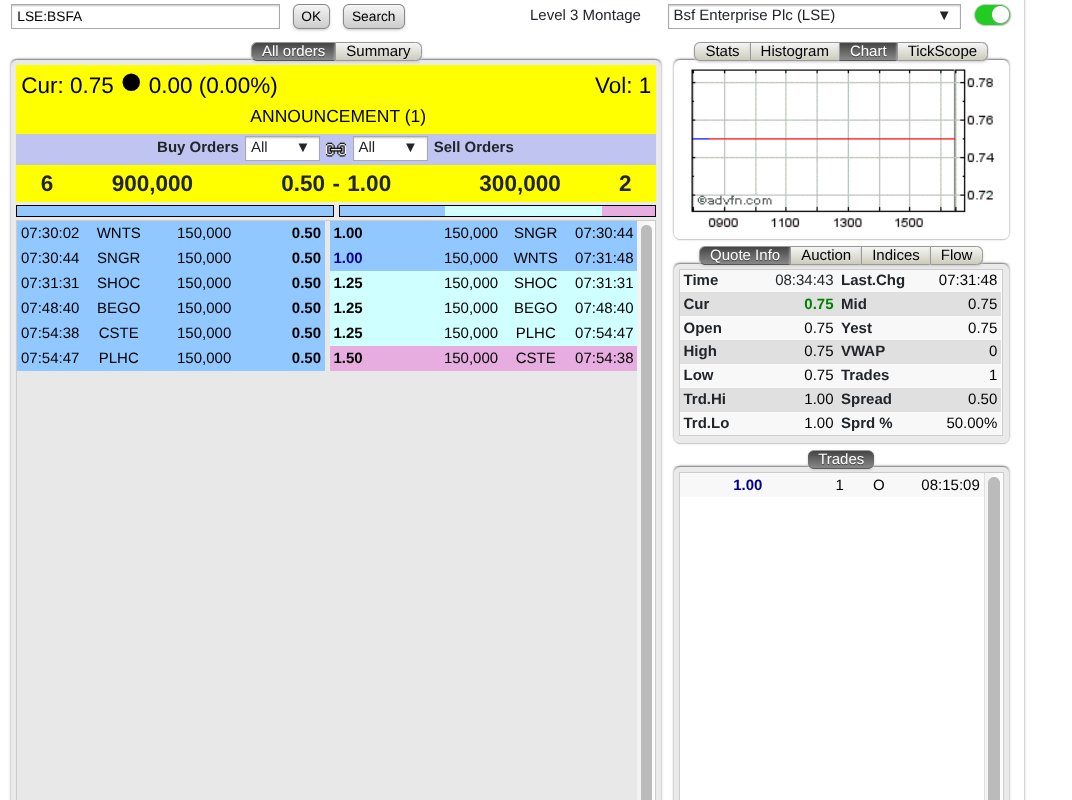Click the OK button

(x=311, y=16)
